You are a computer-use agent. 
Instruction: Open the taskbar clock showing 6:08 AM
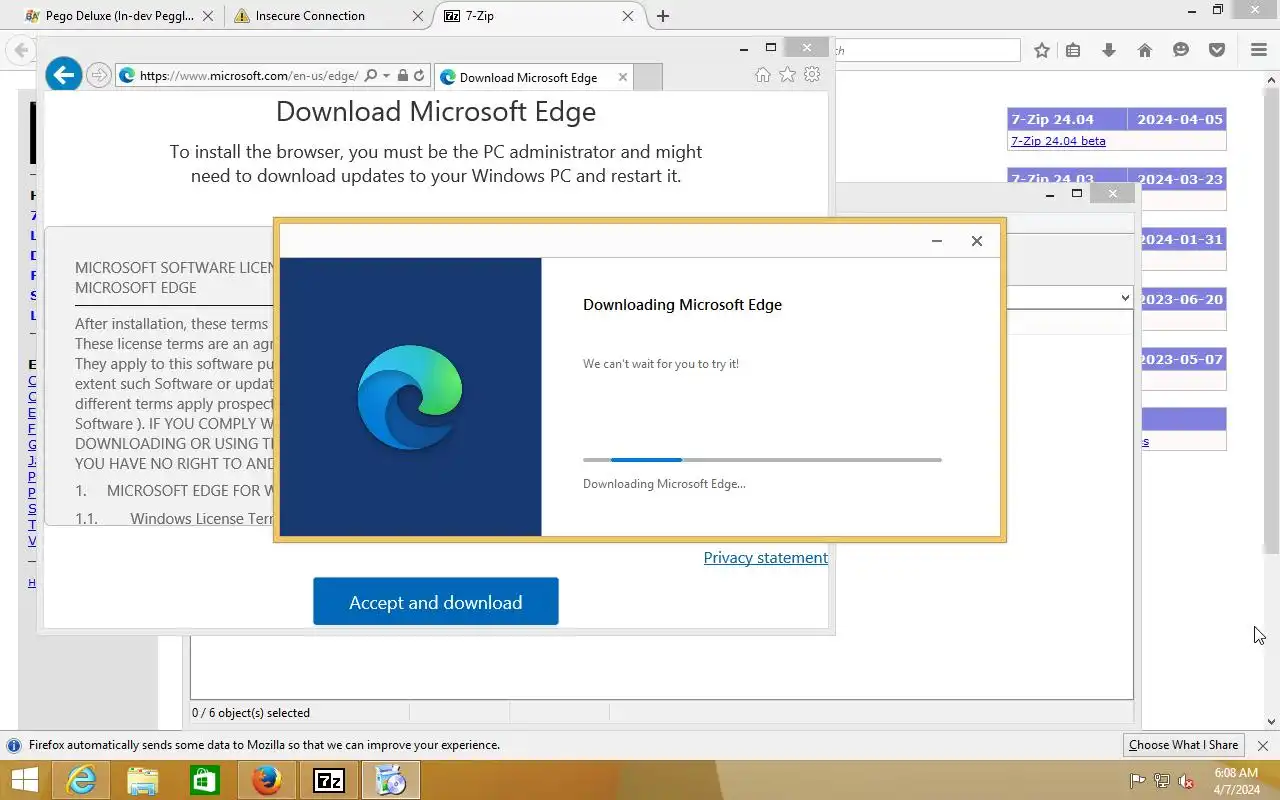click(x=1237, y=781)
